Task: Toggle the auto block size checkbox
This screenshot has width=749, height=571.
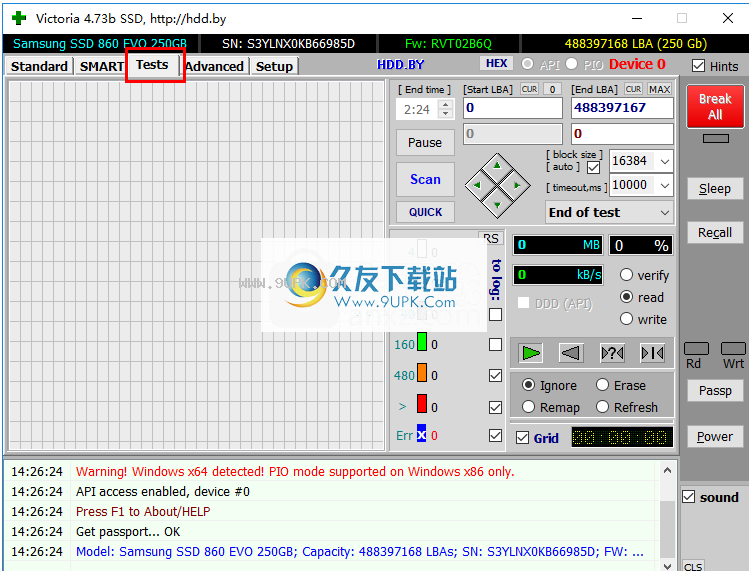Action: pyautogui.click(x=594, y=168)
